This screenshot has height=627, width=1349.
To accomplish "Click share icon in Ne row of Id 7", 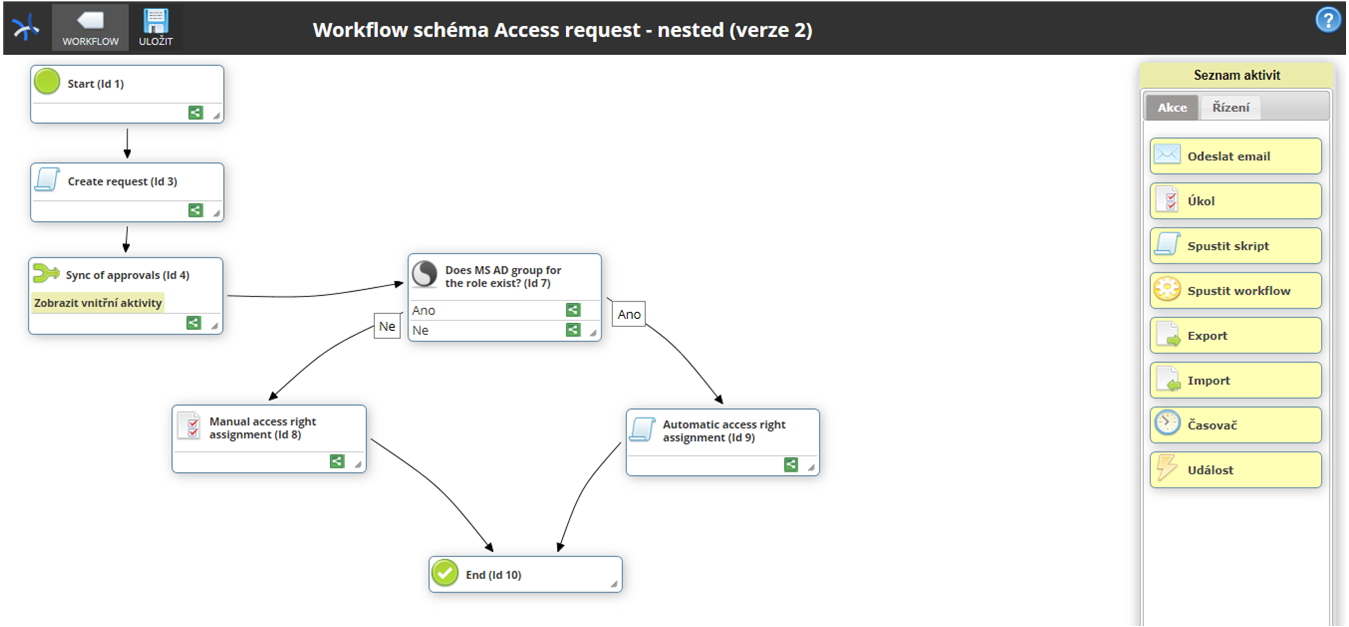I will pyautogui.click(x=573, y=329).
